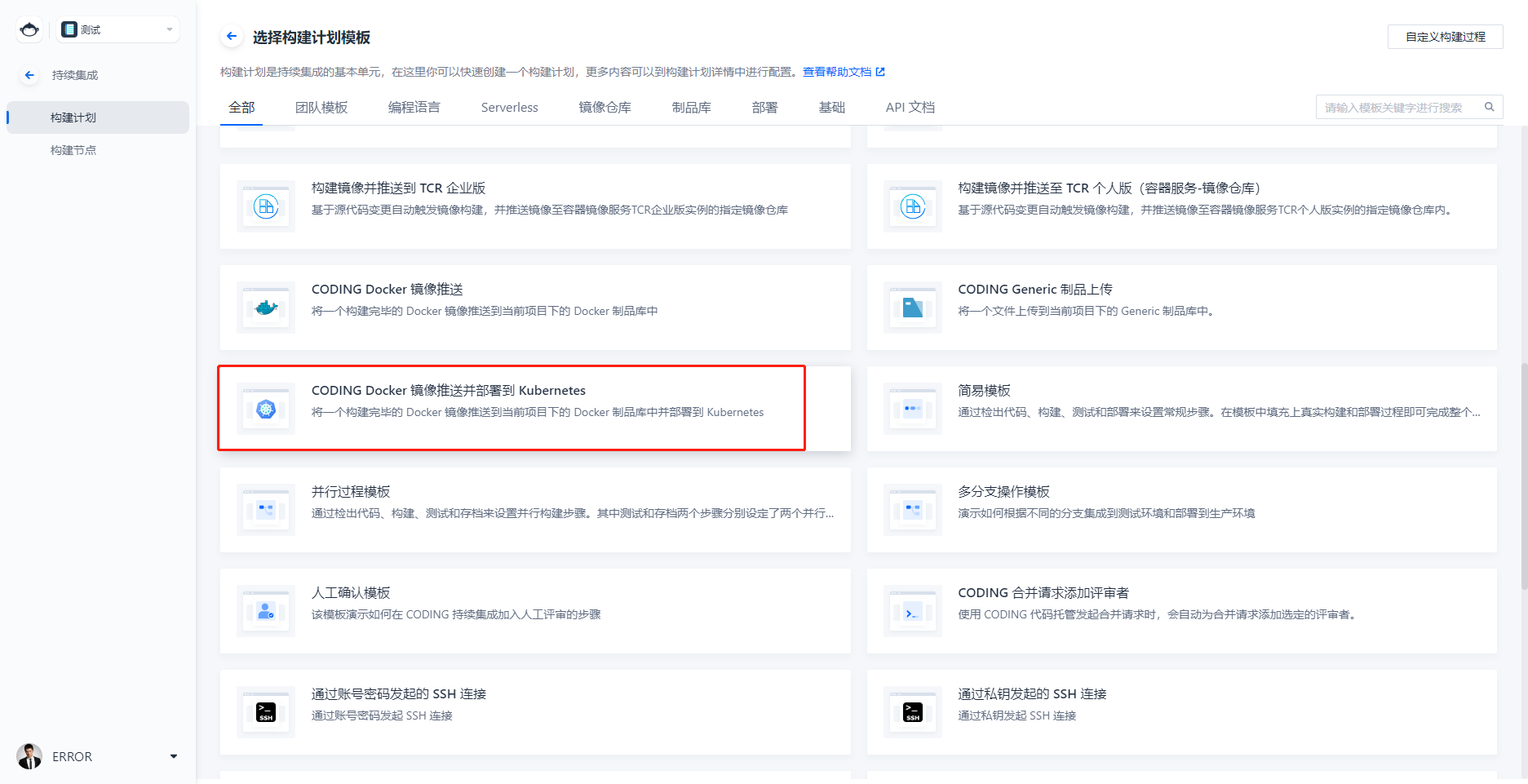Image resolution: width=1528 pixels, height=784 pixels.
Task: Click SSH icon for 私钥 SSH 连接
Action: 913,712
